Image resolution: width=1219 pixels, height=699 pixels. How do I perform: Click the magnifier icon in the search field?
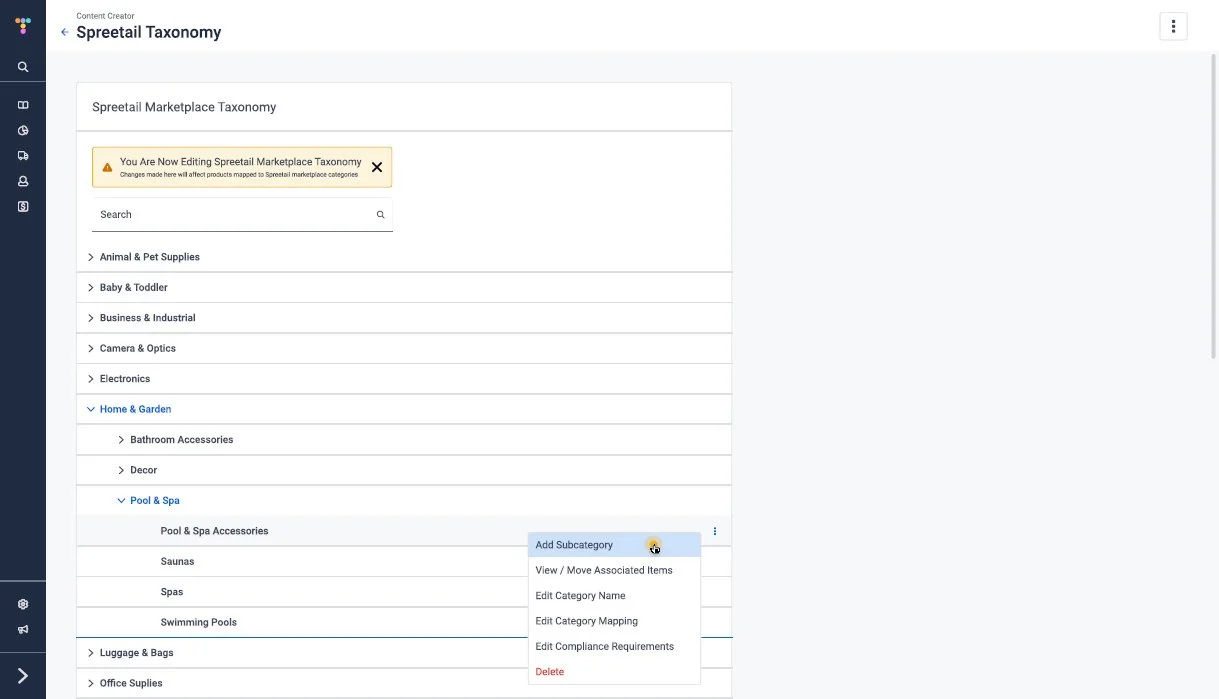380,215
